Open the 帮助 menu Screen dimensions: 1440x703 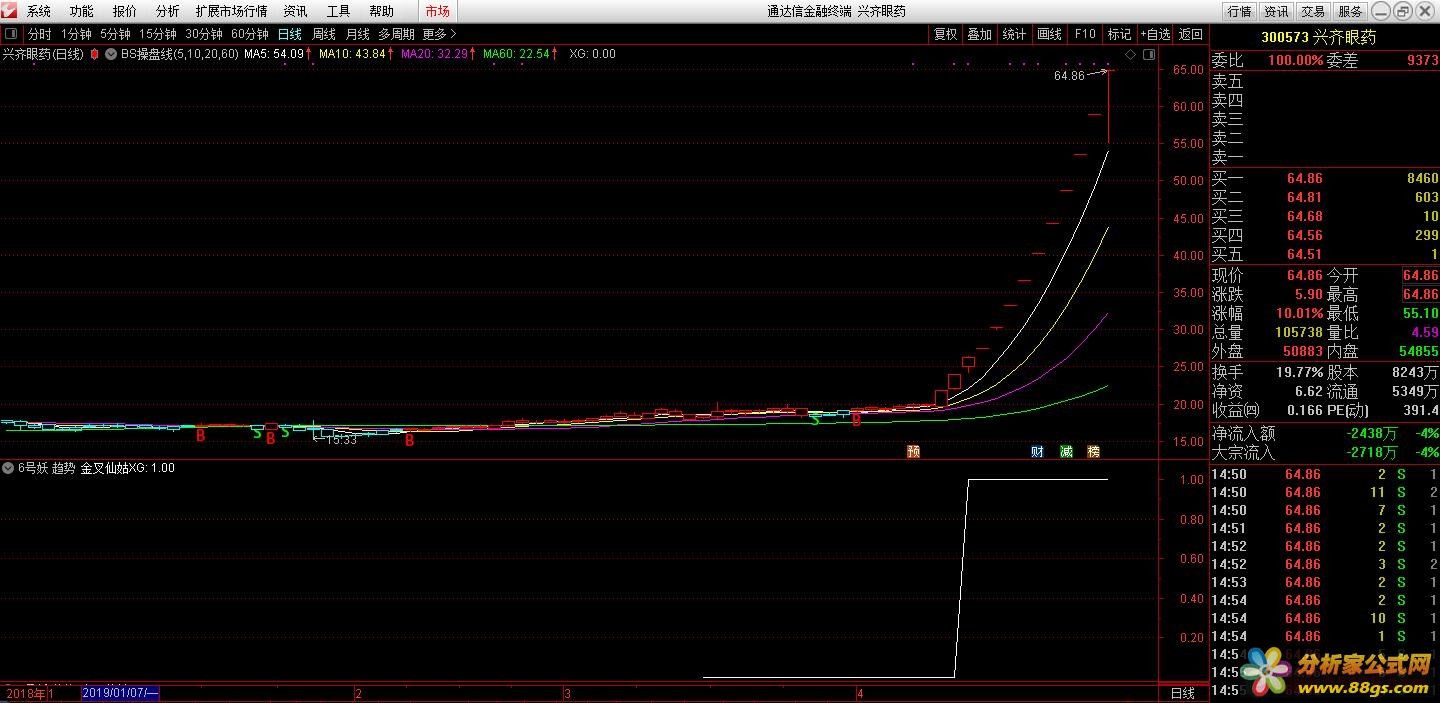[381, 11]
